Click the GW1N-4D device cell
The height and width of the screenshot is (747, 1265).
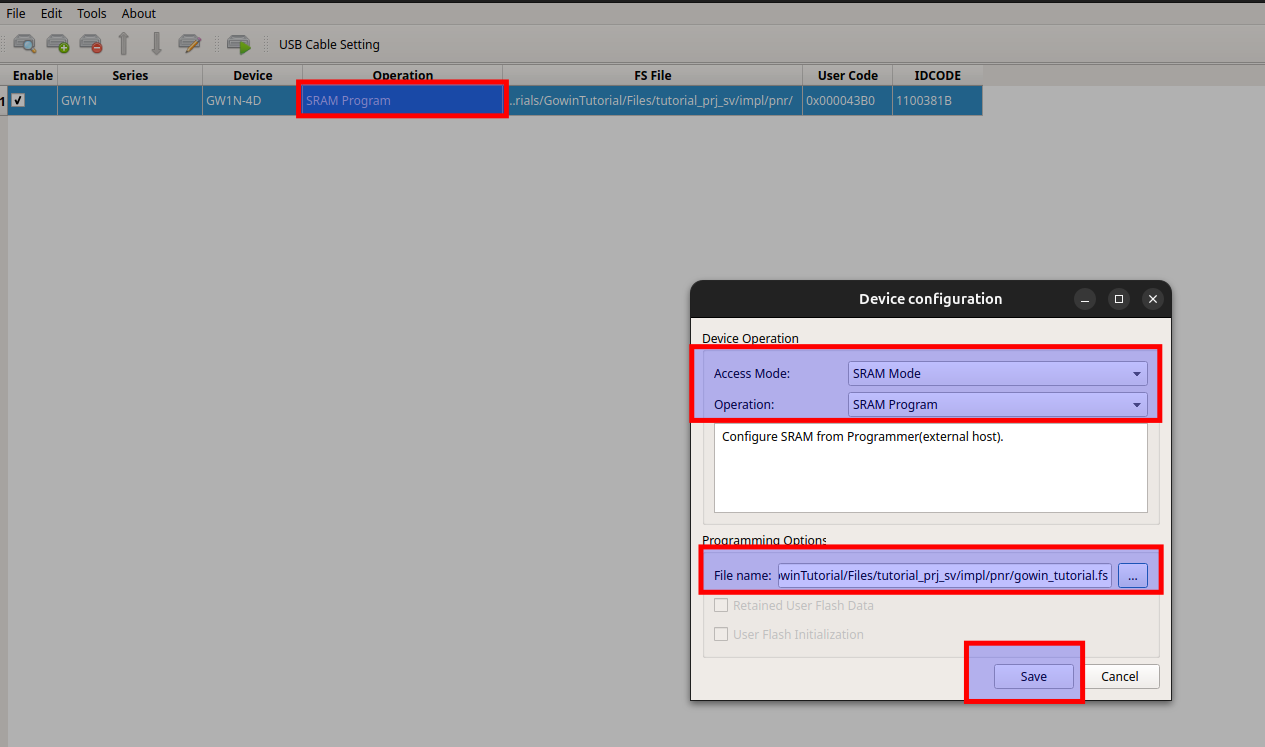click(x=252, y=100)
